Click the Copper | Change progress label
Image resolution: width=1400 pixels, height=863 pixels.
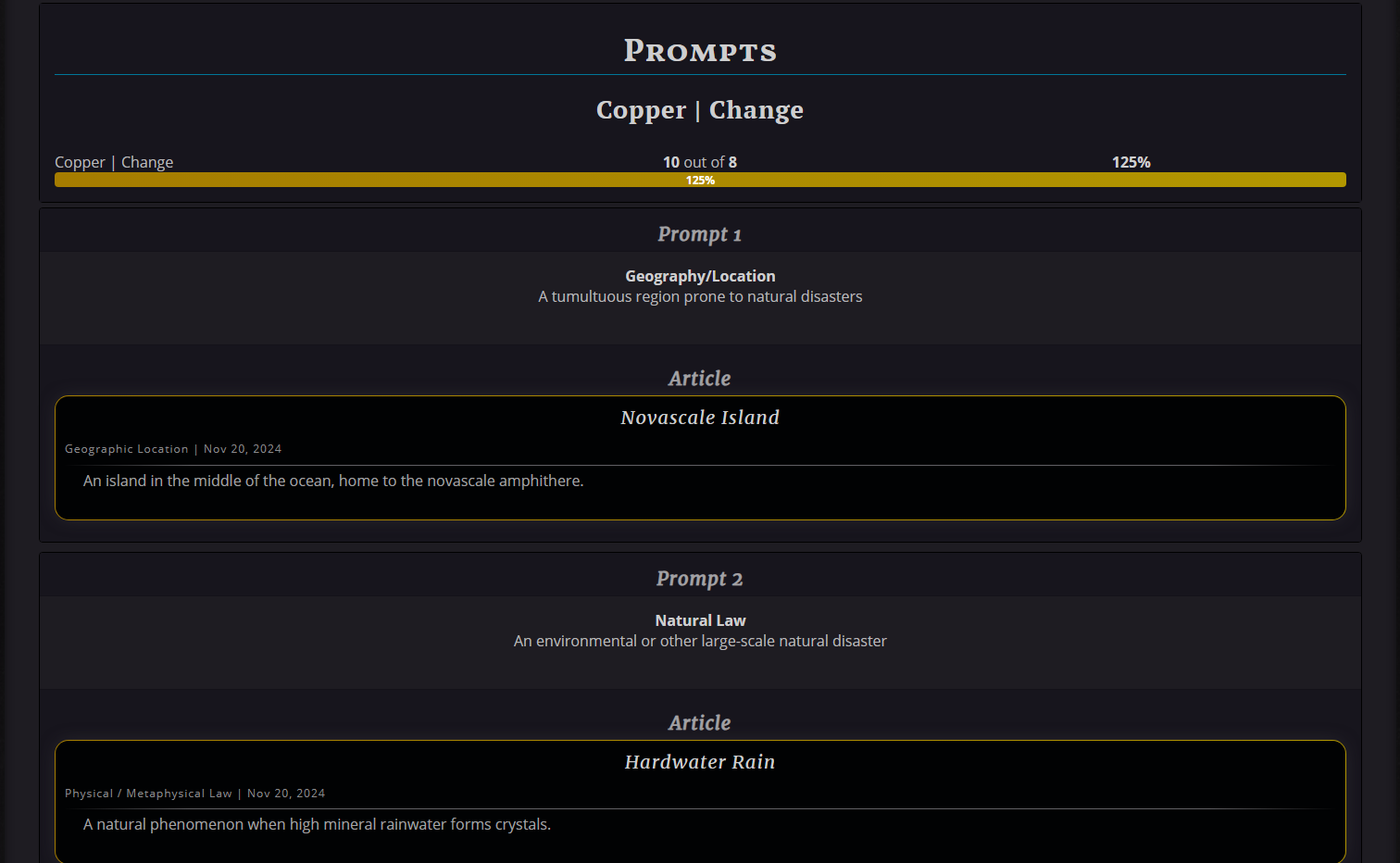point(114,162)
